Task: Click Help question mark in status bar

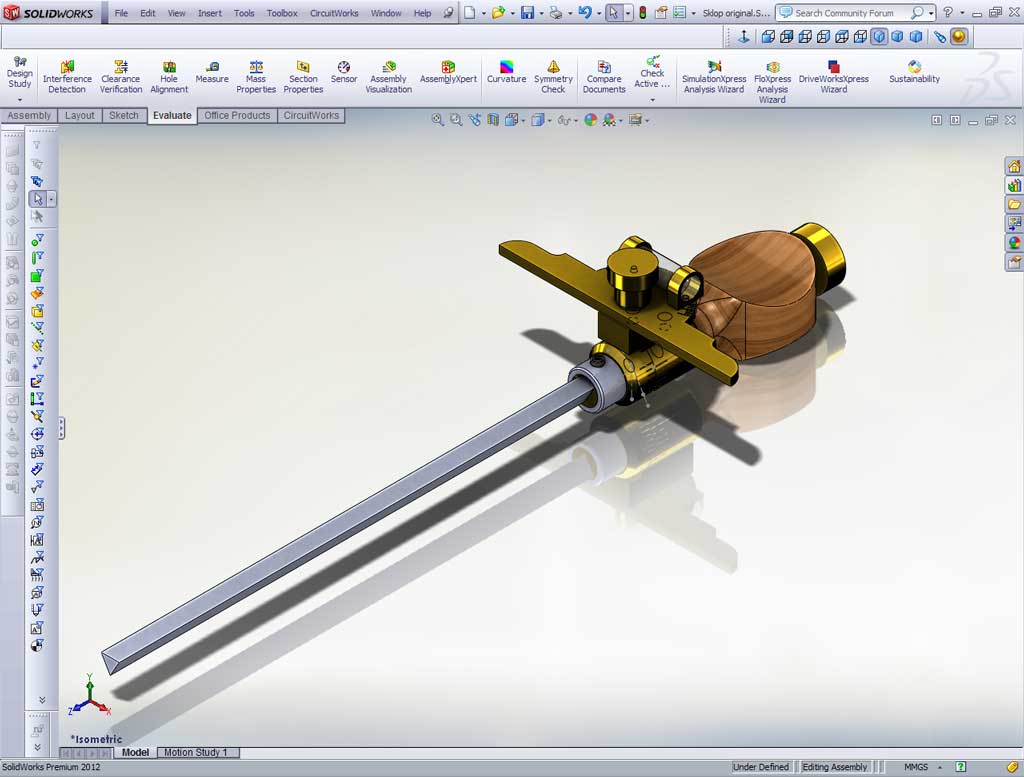Action: (x=961, y=767)
